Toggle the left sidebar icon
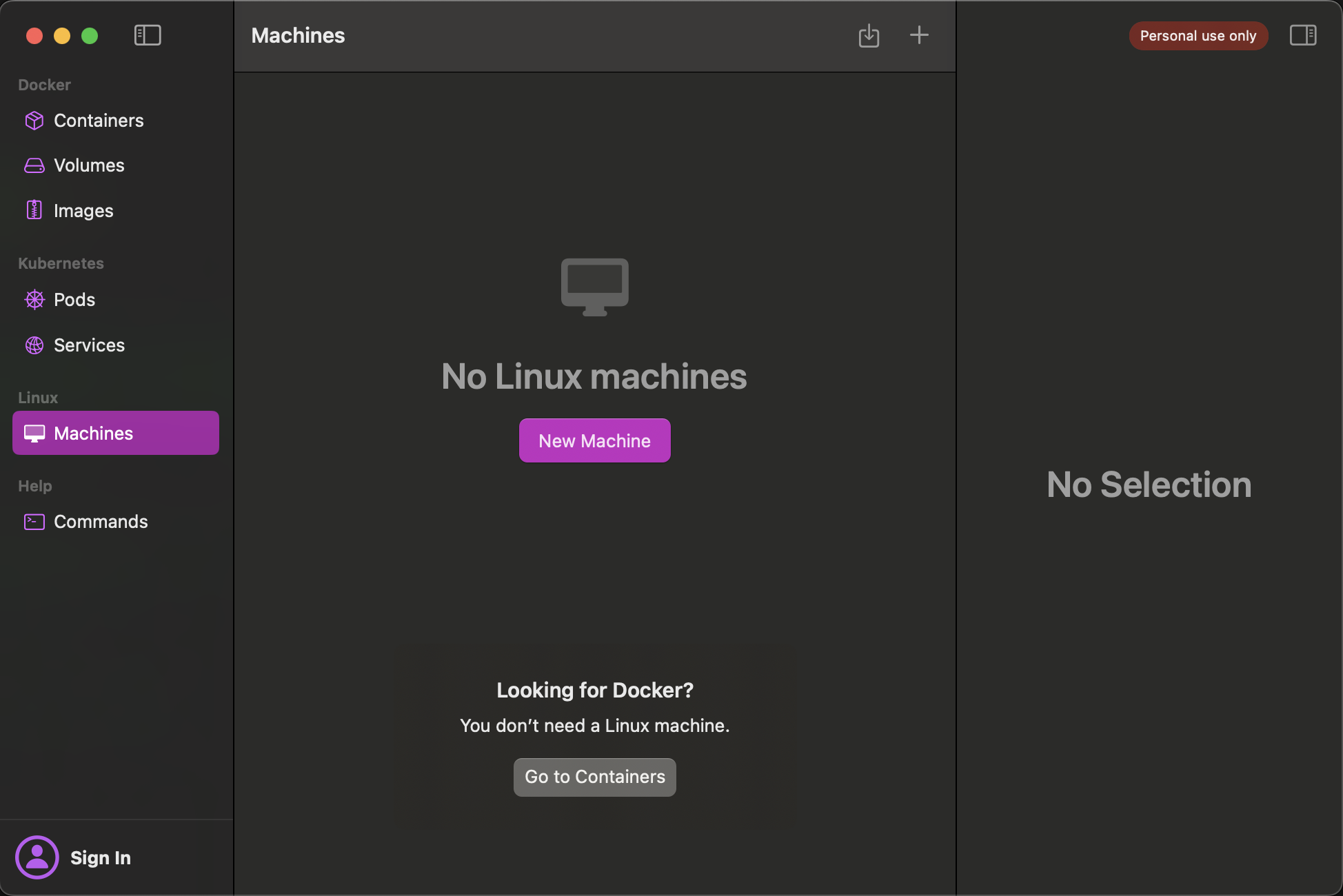The height and width of the screenshot is (896, 1343). (x=148, y=35)
